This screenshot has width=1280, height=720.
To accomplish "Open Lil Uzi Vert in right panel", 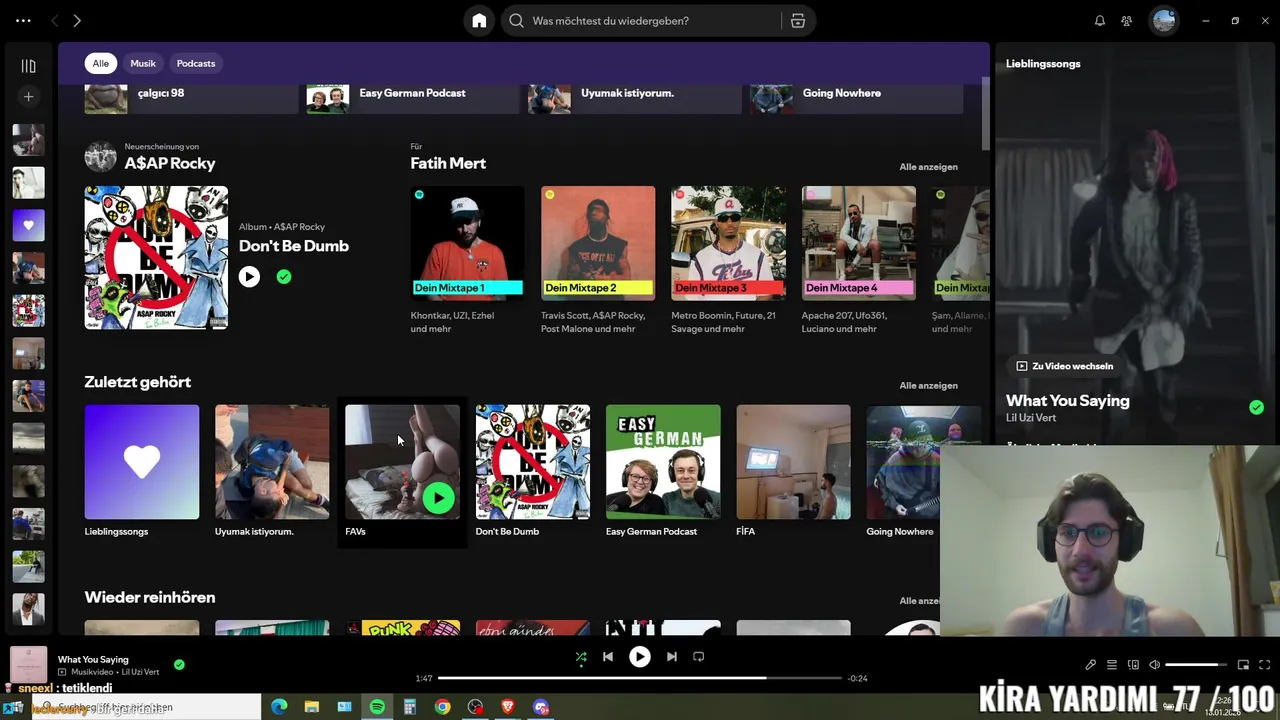I will [1031, 418].
